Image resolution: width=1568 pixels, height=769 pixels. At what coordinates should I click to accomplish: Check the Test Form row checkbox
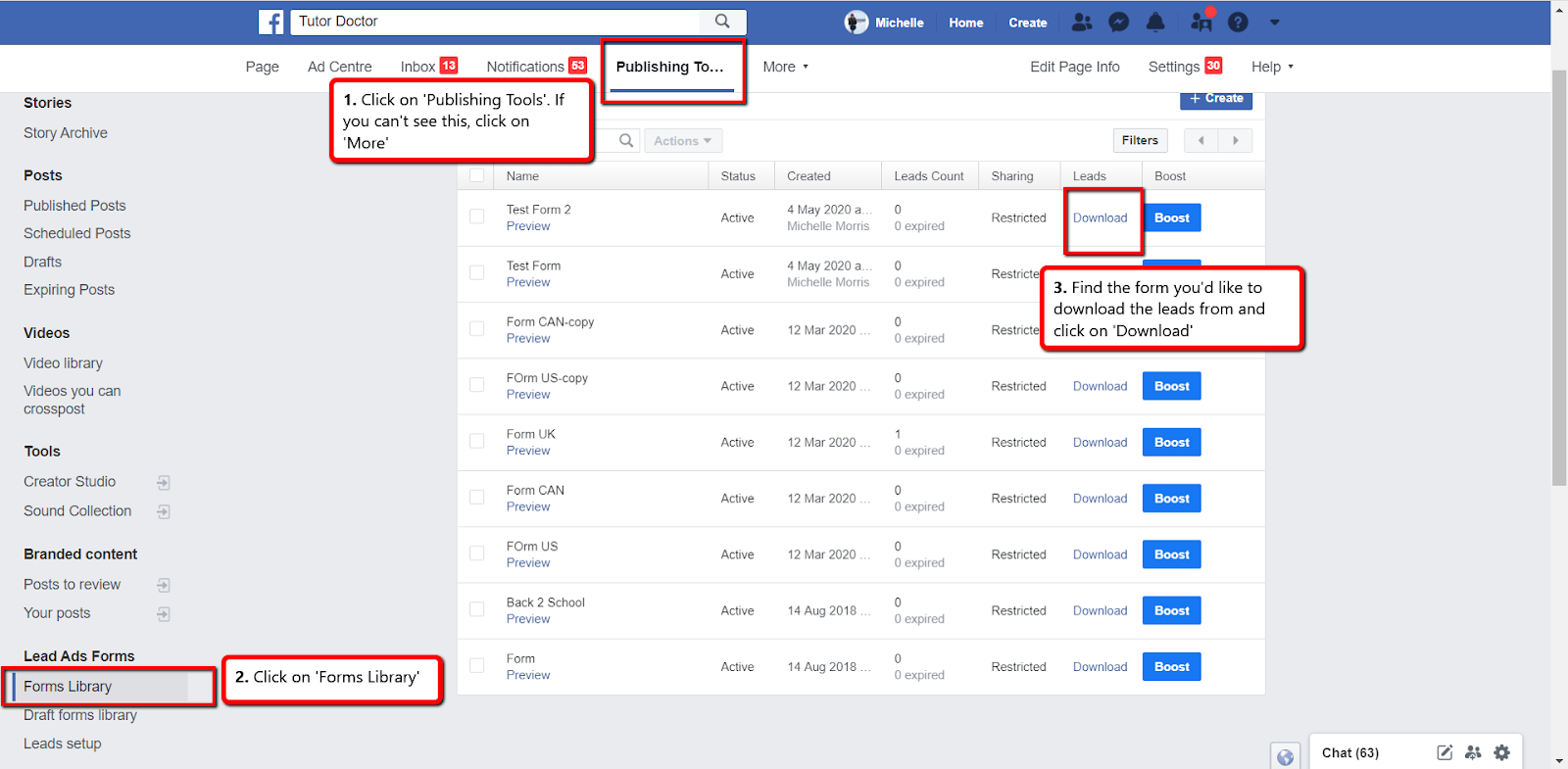tap(477, 272)
